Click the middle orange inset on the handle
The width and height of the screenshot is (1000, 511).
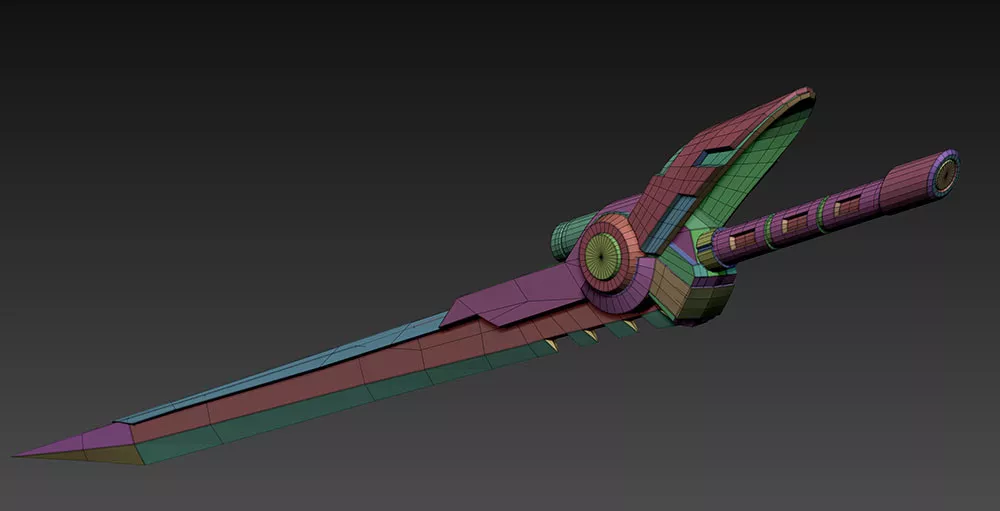tap(798, 222)
